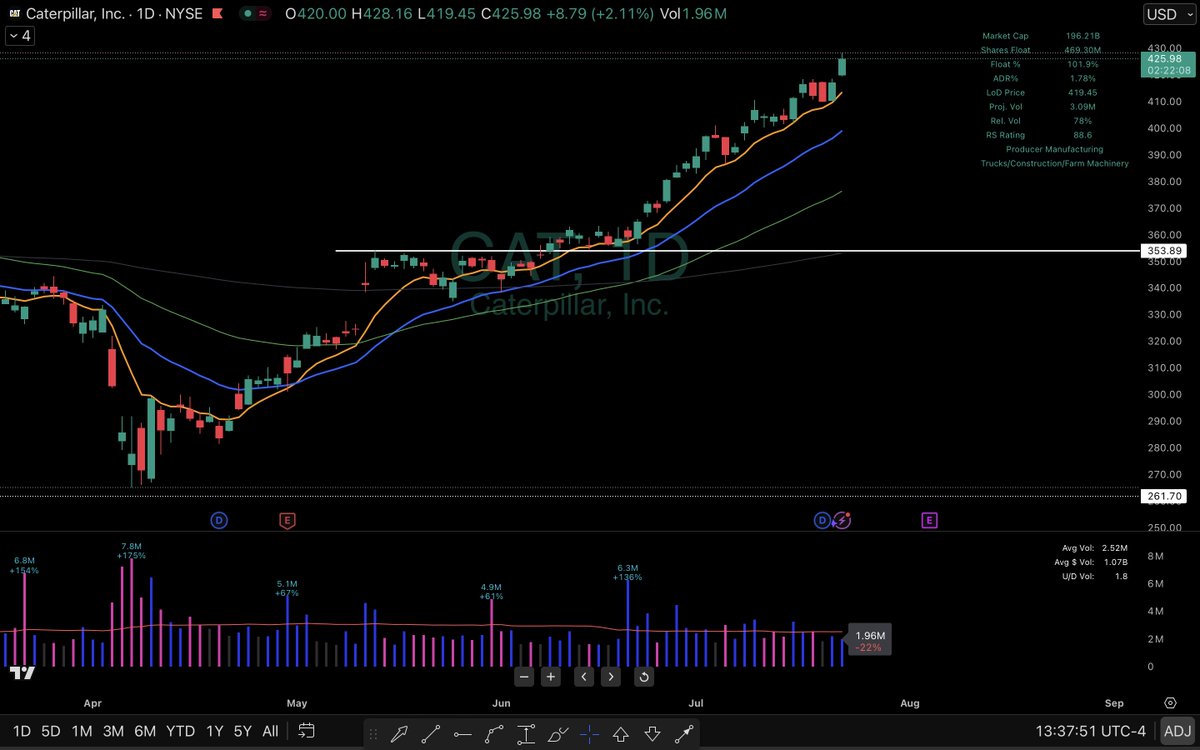Click the U/D Vol 1.8 value
The image size is (1200, 750).
(1121, 576)
